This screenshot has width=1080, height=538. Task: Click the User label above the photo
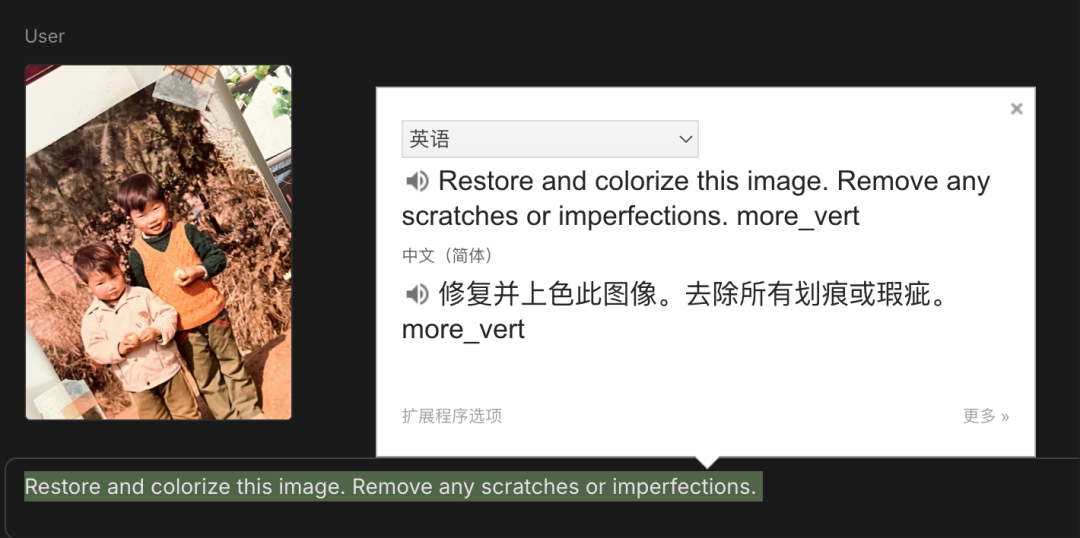(x=45, y=36)
